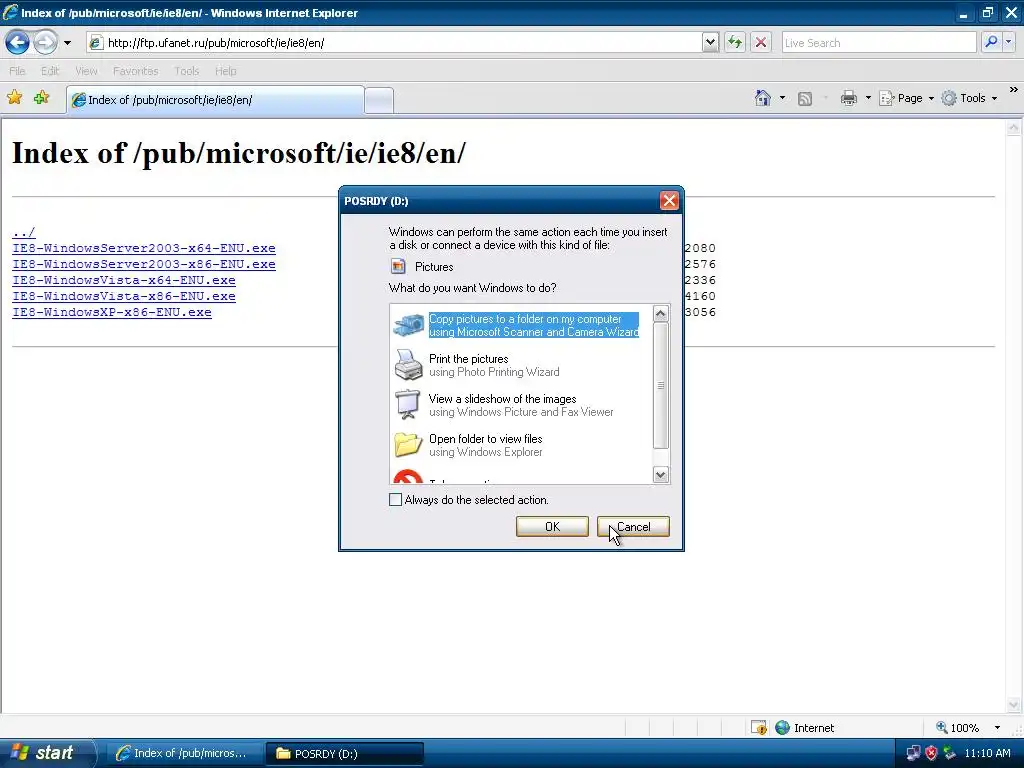Expand the zoom level dropdown arrow
1024x768 pixels.
997,728
